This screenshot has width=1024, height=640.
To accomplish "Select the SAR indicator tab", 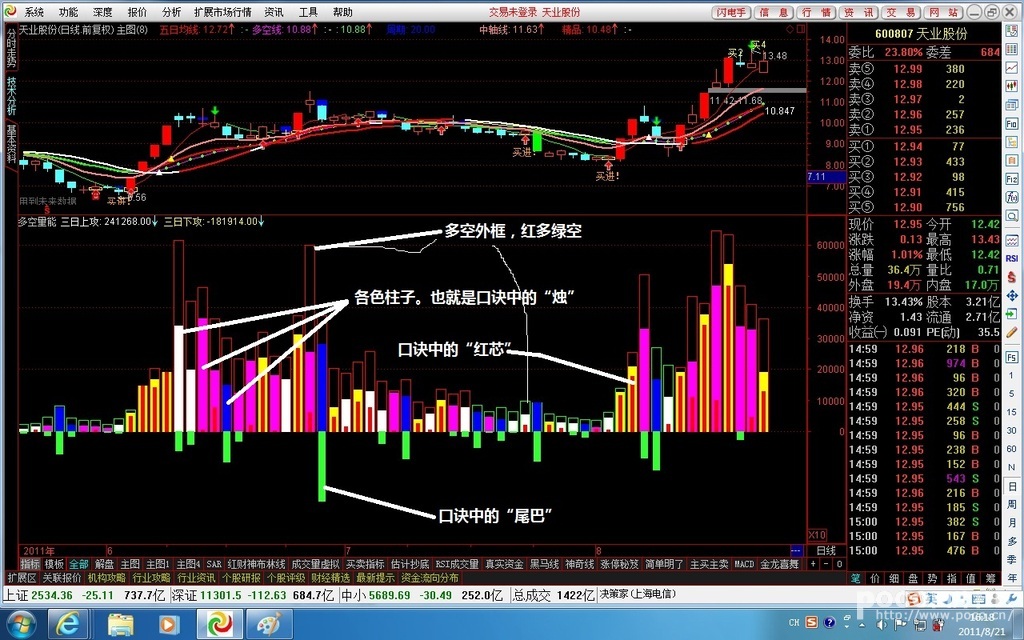I will [x=214, y=564].
